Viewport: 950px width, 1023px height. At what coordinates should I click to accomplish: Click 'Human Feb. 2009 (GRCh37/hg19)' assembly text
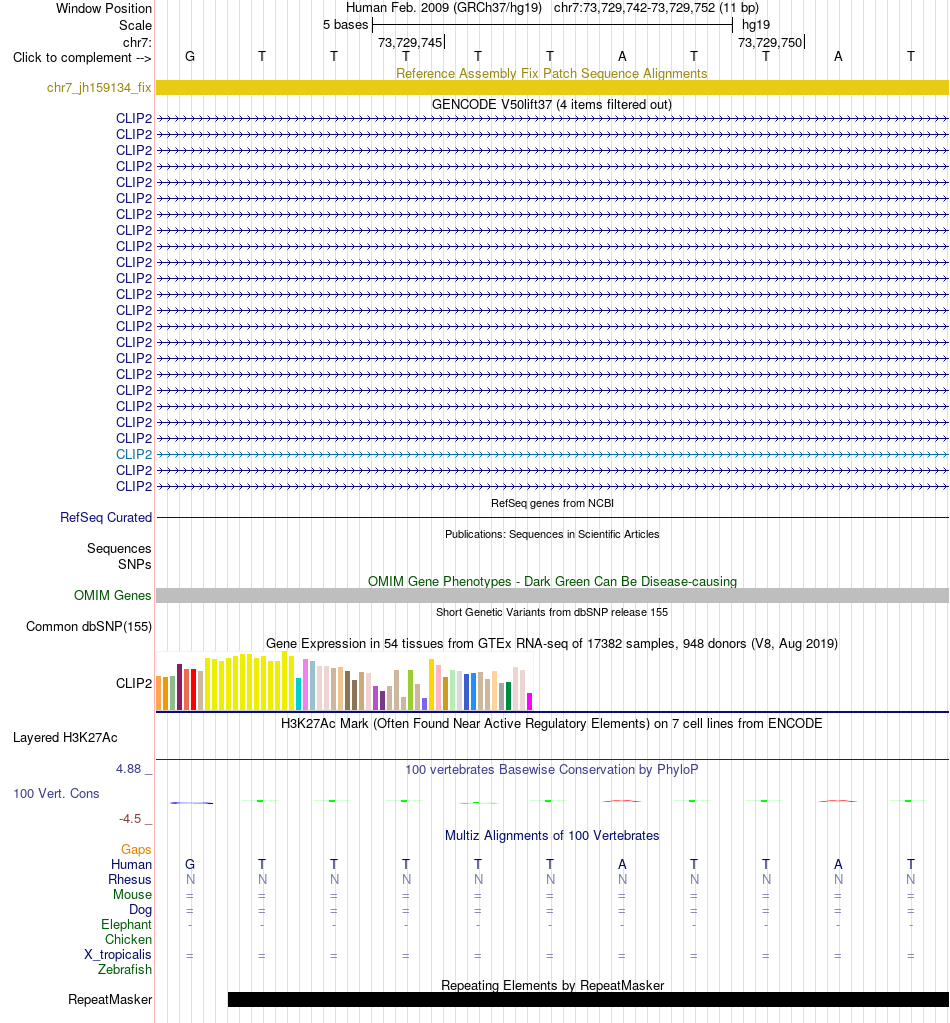point(444,8)
